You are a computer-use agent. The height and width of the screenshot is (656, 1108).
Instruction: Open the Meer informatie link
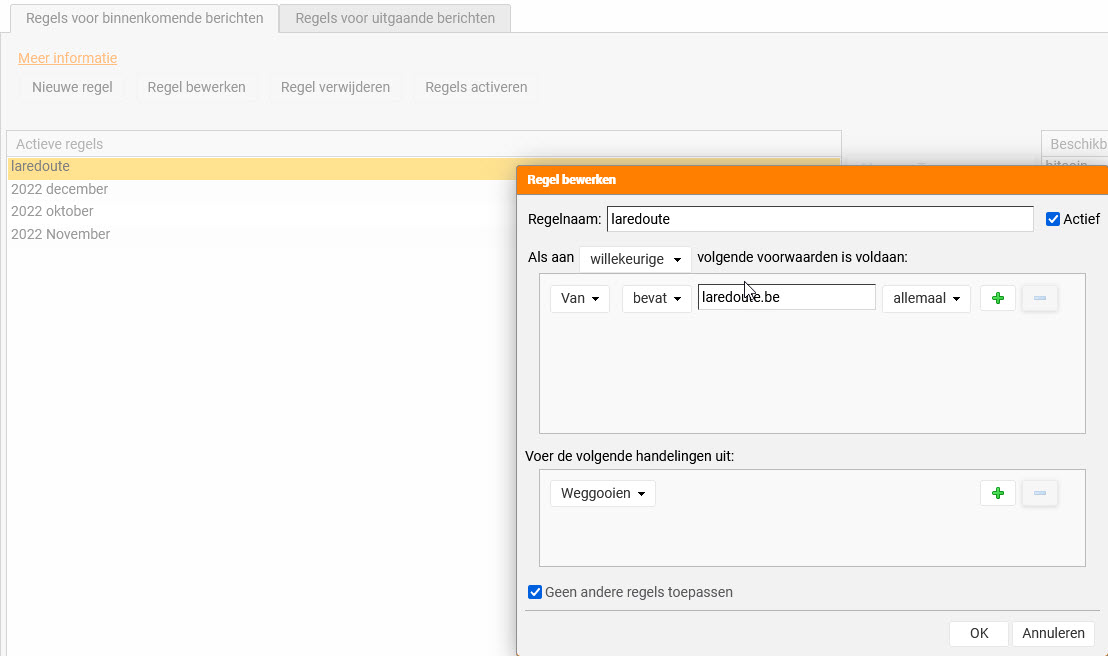[68, 58]
